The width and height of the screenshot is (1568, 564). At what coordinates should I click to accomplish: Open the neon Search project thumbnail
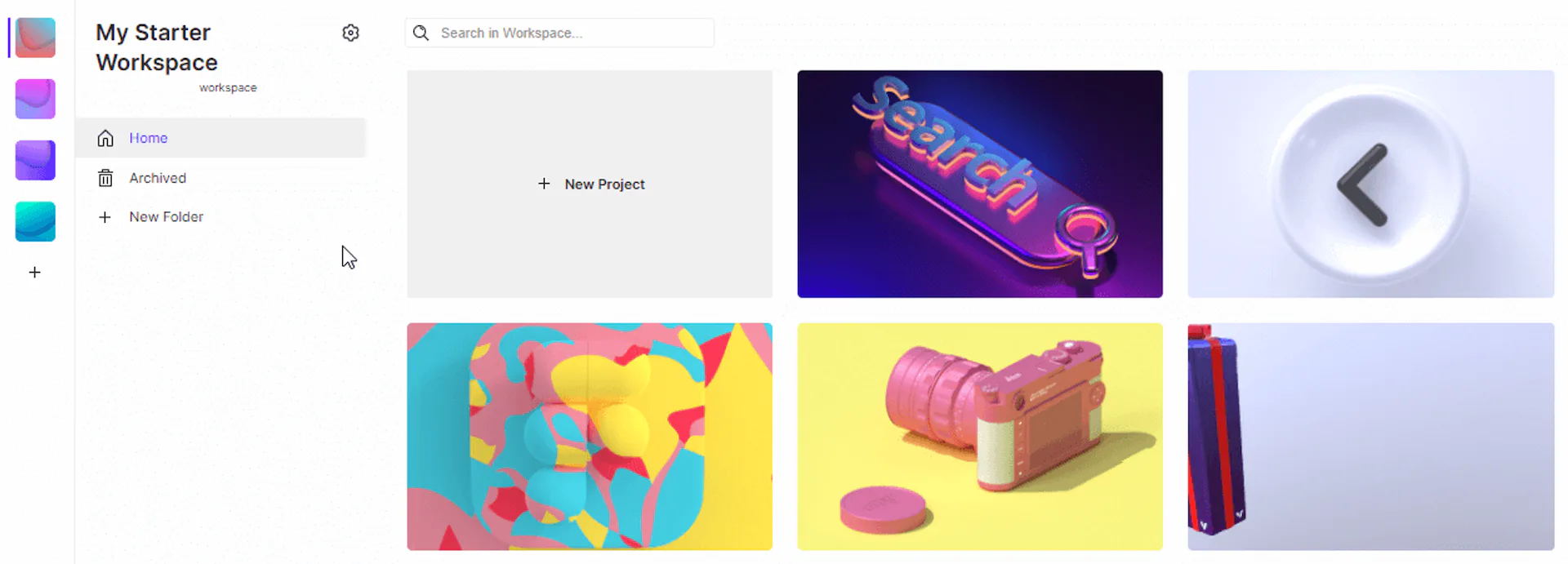coord(980,184)
